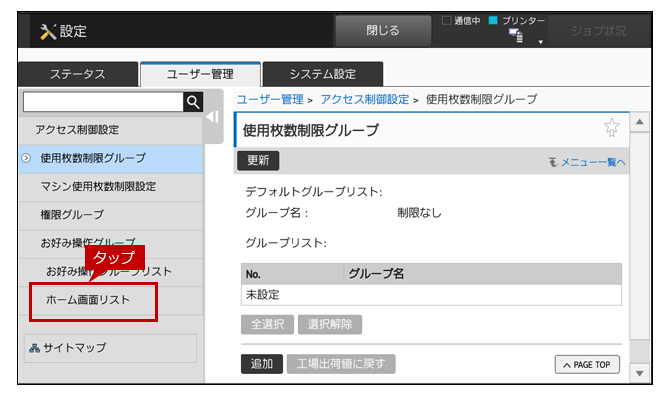Click ユーザー管理 breadcrumb link
The image size is (670, 396).
coord(270,100)
